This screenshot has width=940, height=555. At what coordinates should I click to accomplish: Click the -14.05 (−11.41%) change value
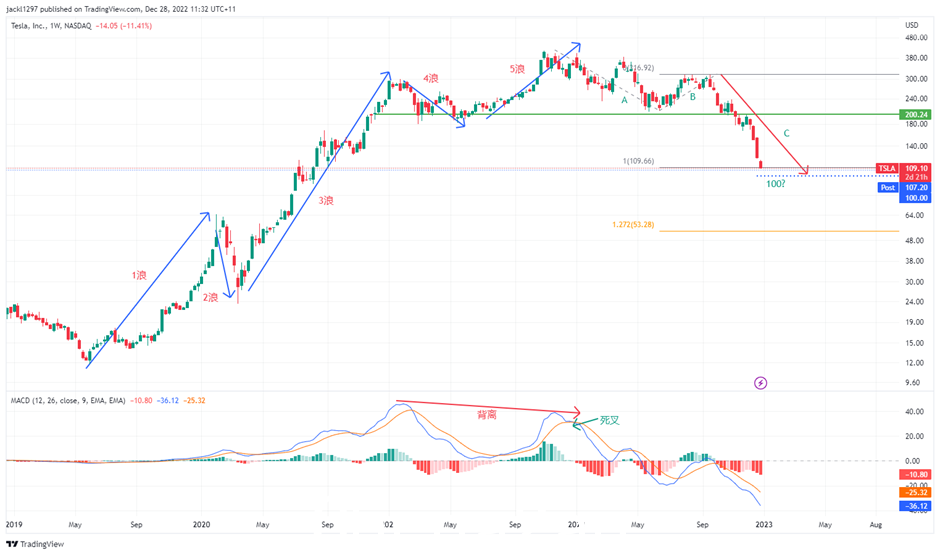tap(123, 26)
